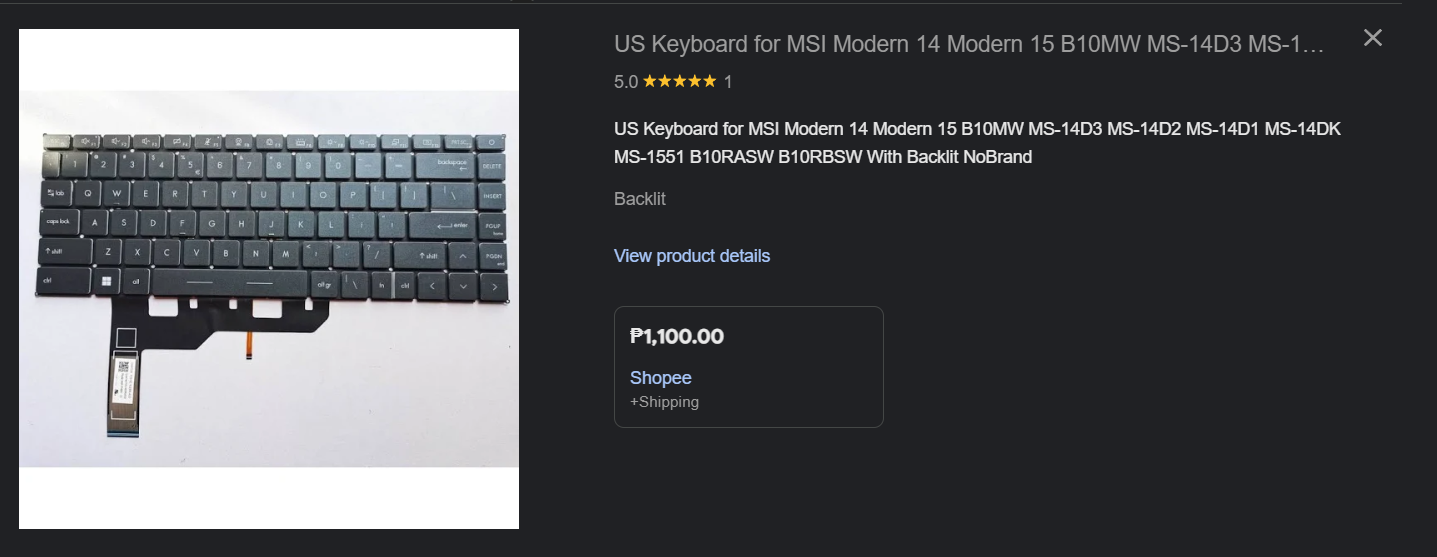The height and width of the screenshot is (557, 1437).
Task: Click the Backlit variant label
Action: tap(639, 199)
